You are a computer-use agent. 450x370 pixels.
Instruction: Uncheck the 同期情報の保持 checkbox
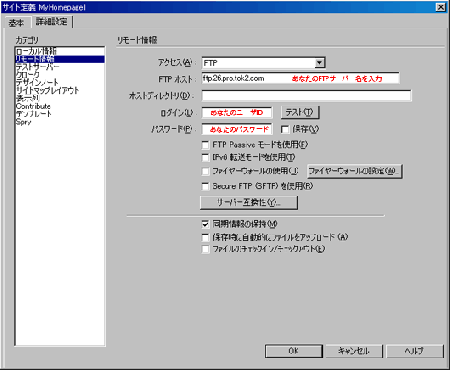(x=205, y=224)
